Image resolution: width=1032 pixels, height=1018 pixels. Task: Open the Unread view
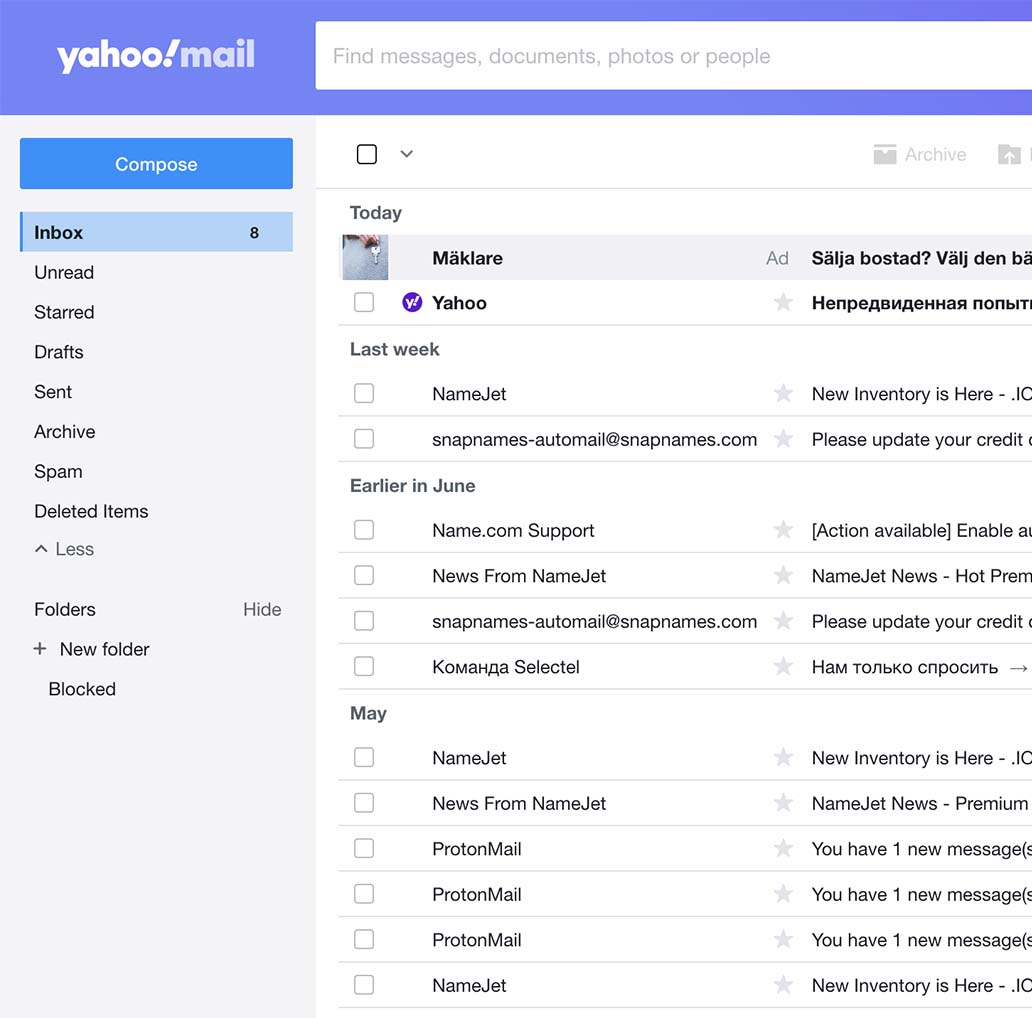pyautogui.click(x=64, y=272)
